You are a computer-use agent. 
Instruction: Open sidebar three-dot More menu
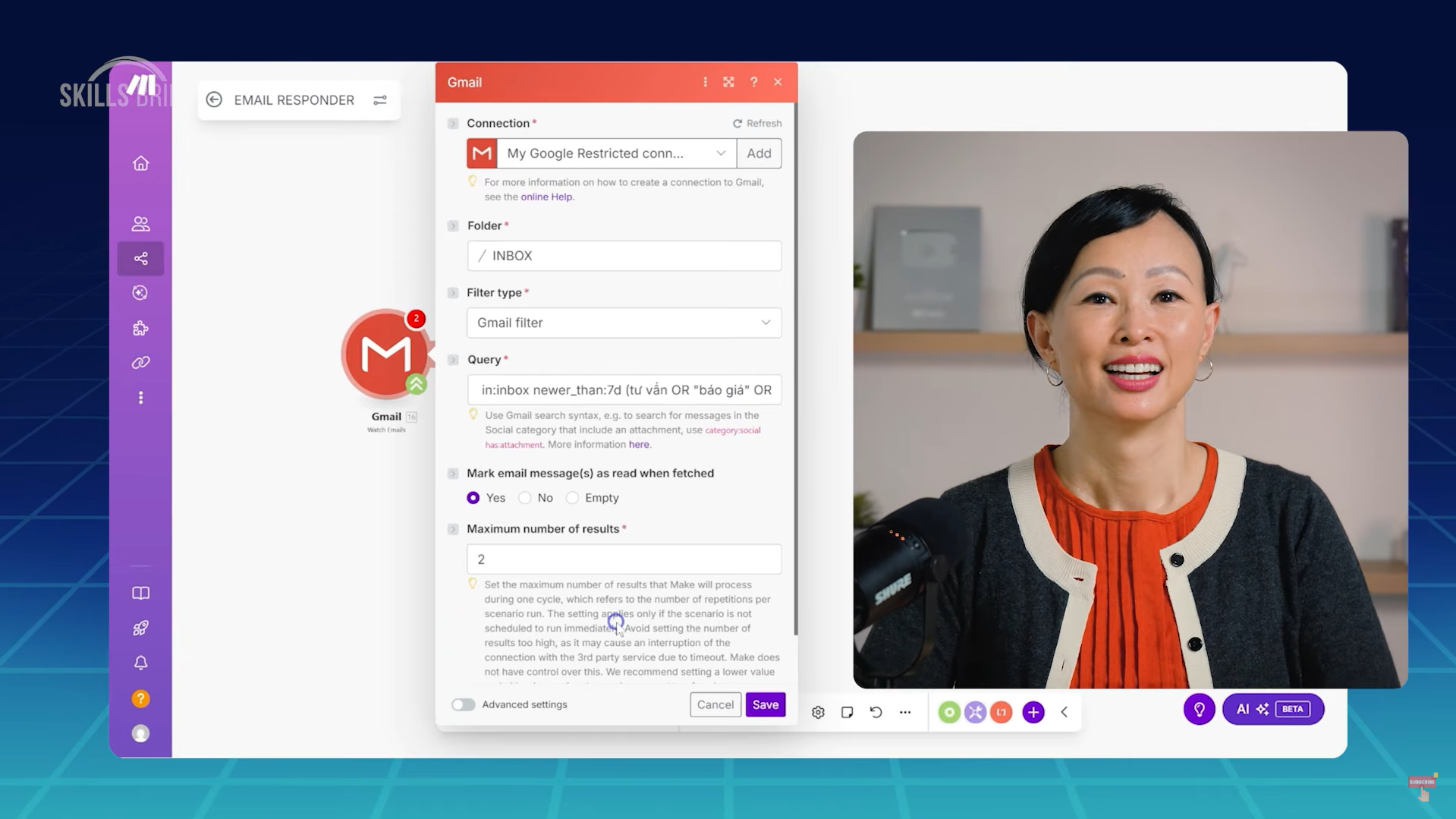click(140, 398)
